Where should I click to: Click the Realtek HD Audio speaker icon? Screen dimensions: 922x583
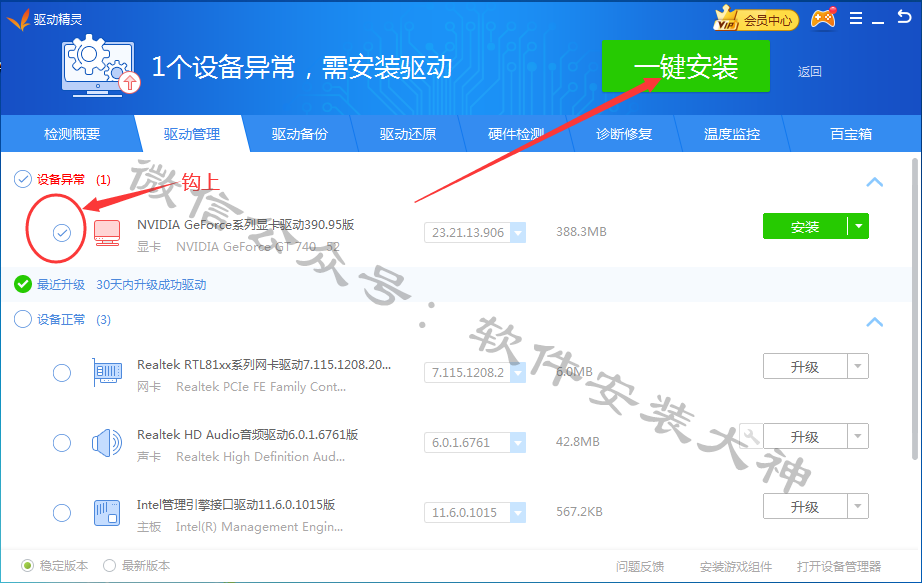click(x=107, y=442)
